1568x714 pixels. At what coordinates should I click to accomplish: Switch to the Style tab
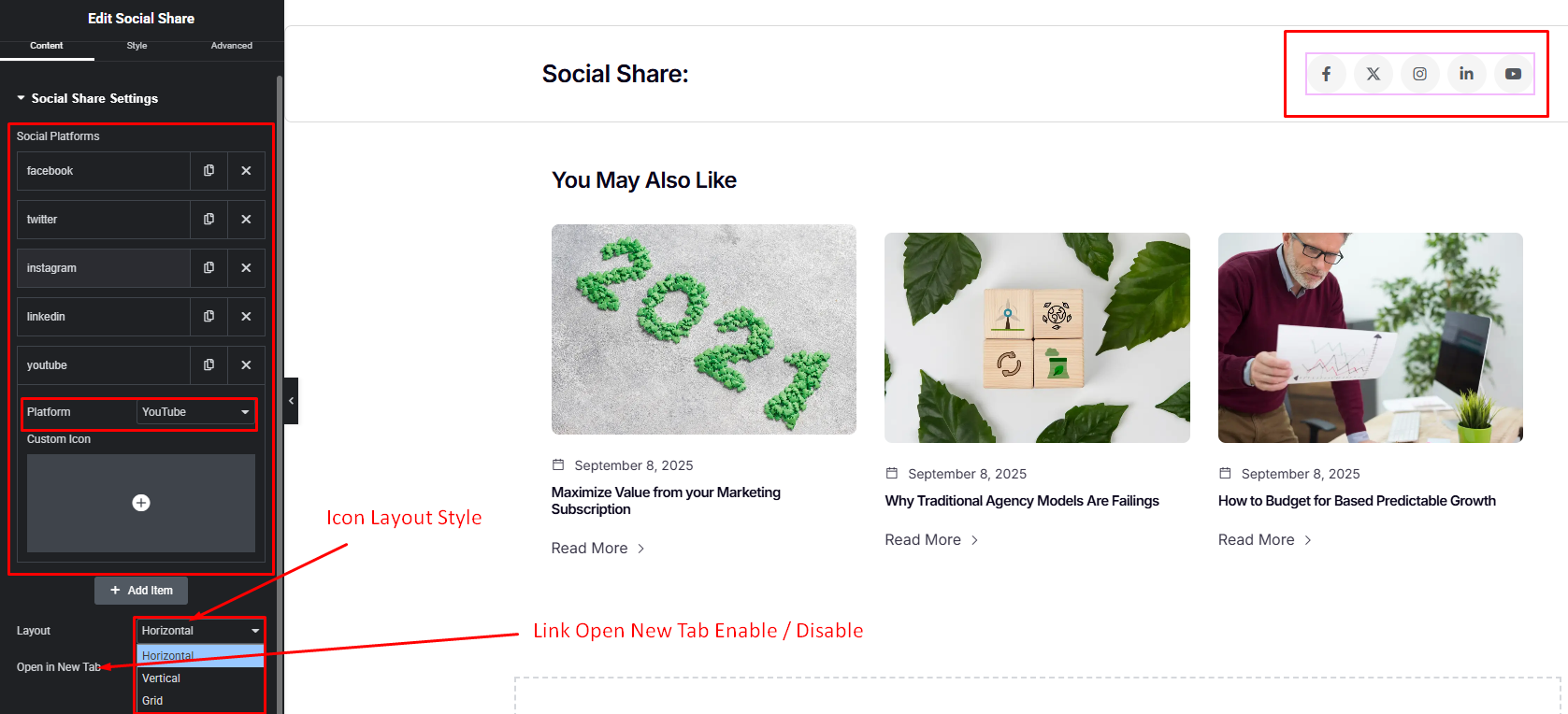coord(137,46)
